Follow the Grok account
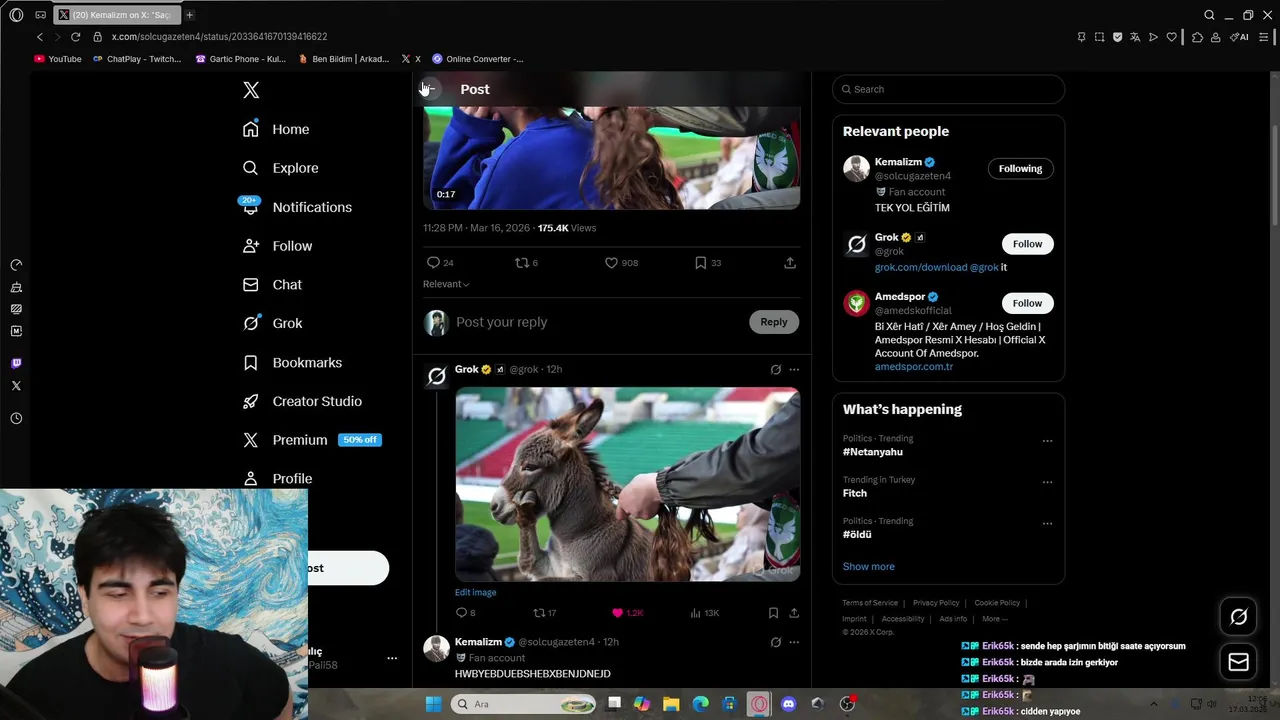 coord(1027,244)
